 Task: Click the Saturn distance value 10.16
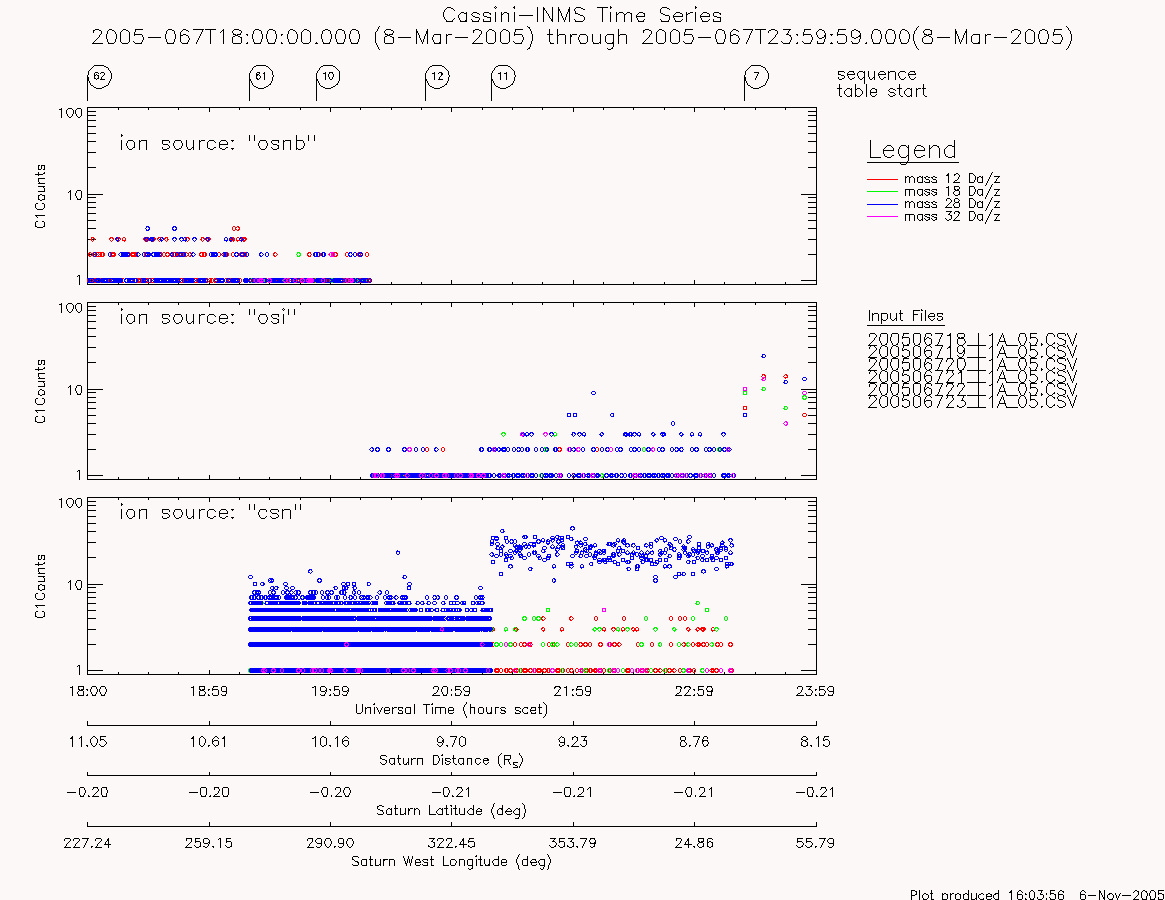tap(330, 742)
